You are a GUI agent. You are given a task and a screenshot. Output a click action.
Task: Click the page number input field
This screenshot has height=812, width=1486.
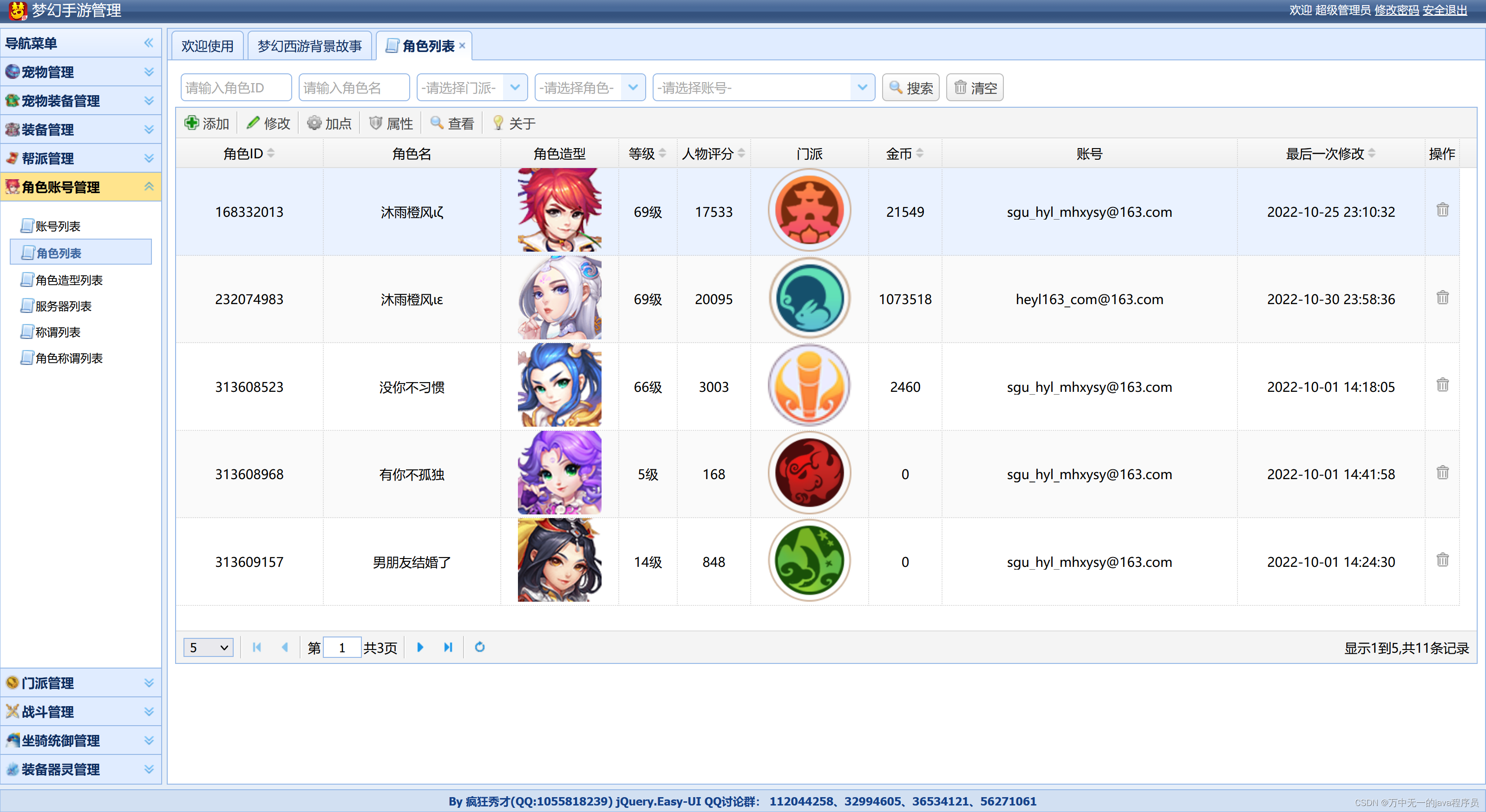click(x=343, y=647)
